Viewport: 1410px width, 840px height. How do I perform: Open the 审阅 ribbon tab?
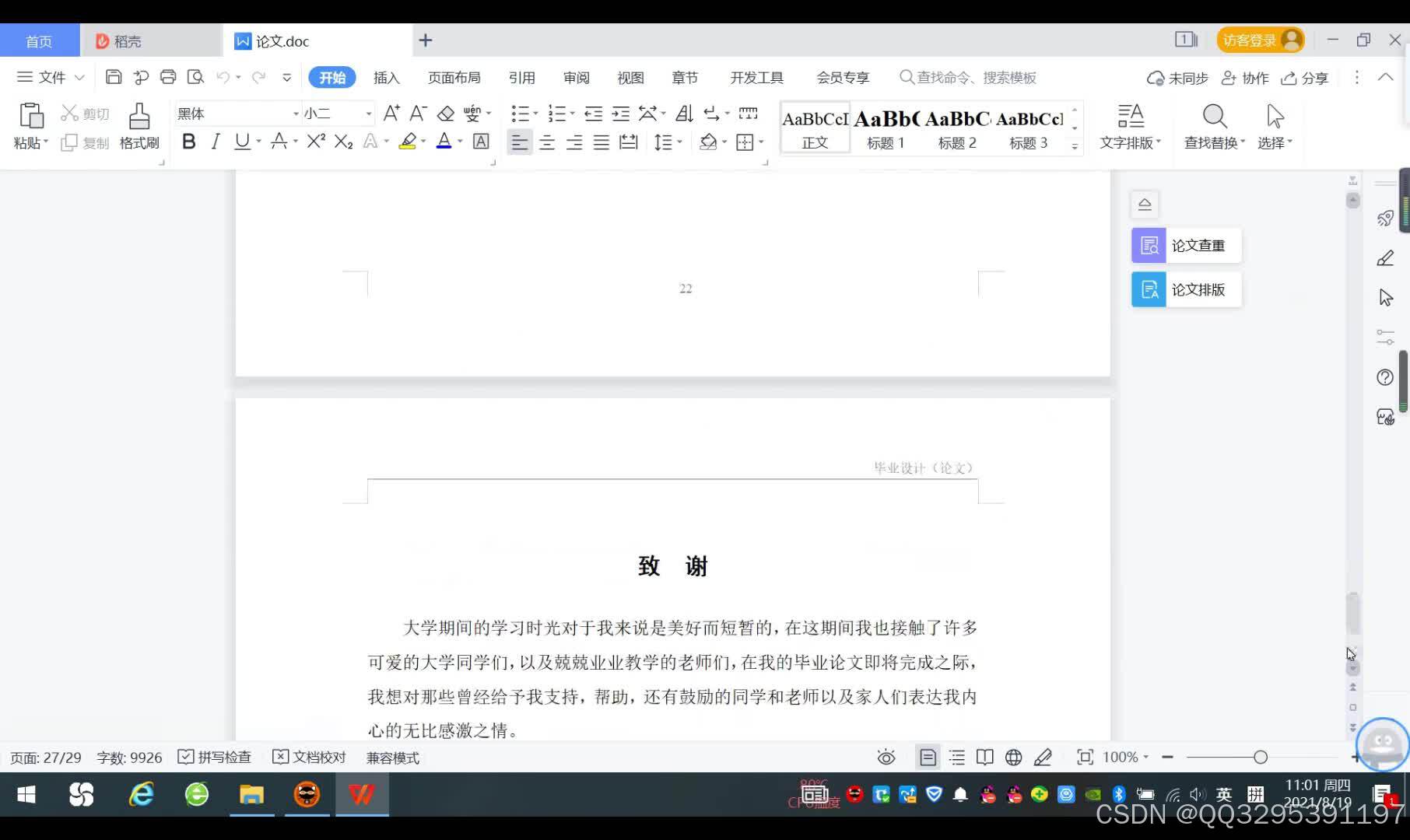tap(576, 78)
